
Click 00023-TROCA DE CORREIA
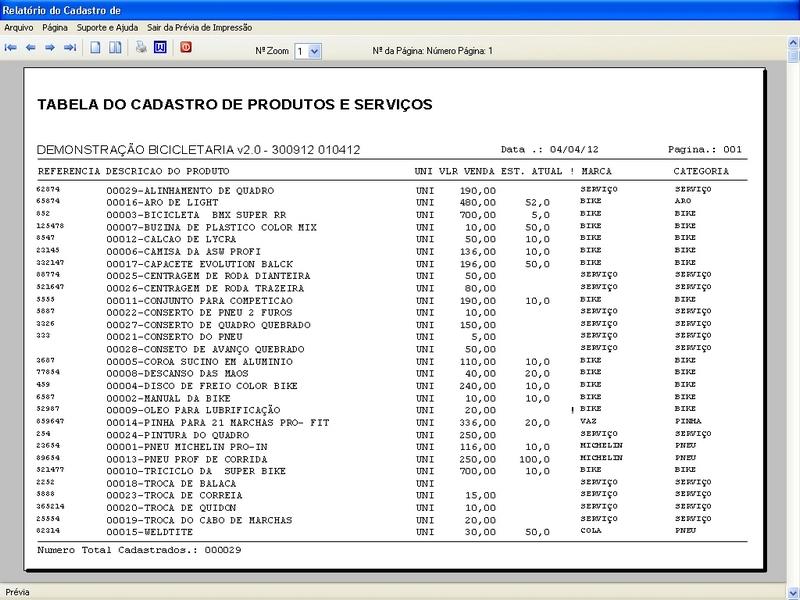174,495
